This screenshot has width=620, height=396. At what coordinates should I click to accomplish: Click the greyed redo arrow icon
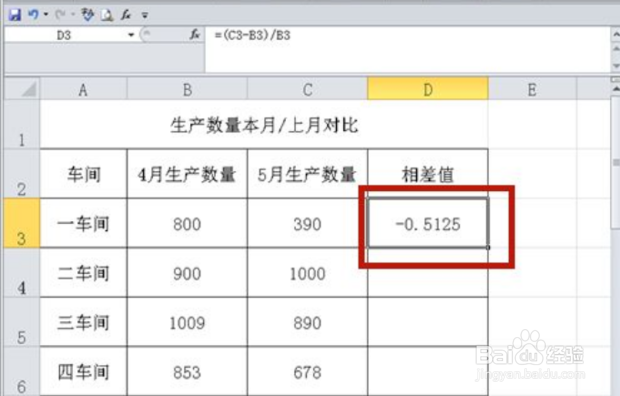(60, 15)
